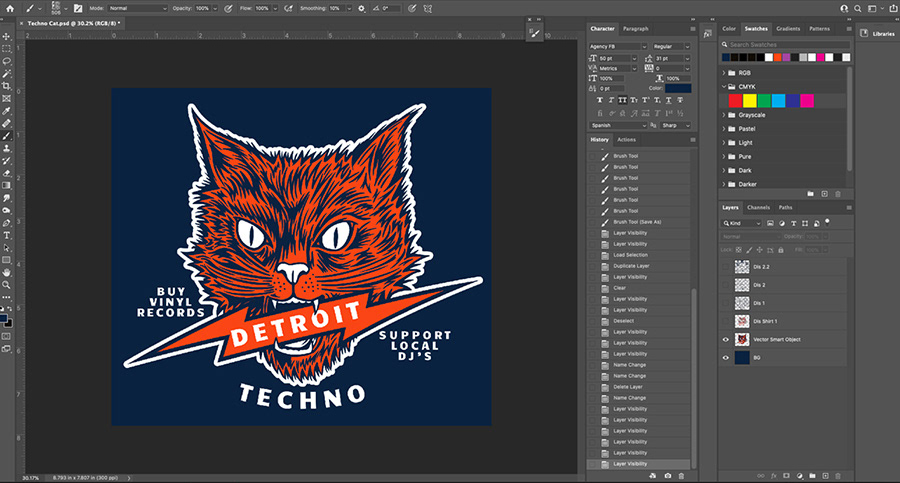Open the Libraries panel icon
This screenshot has width=900, height=483.
coord(864,33)
